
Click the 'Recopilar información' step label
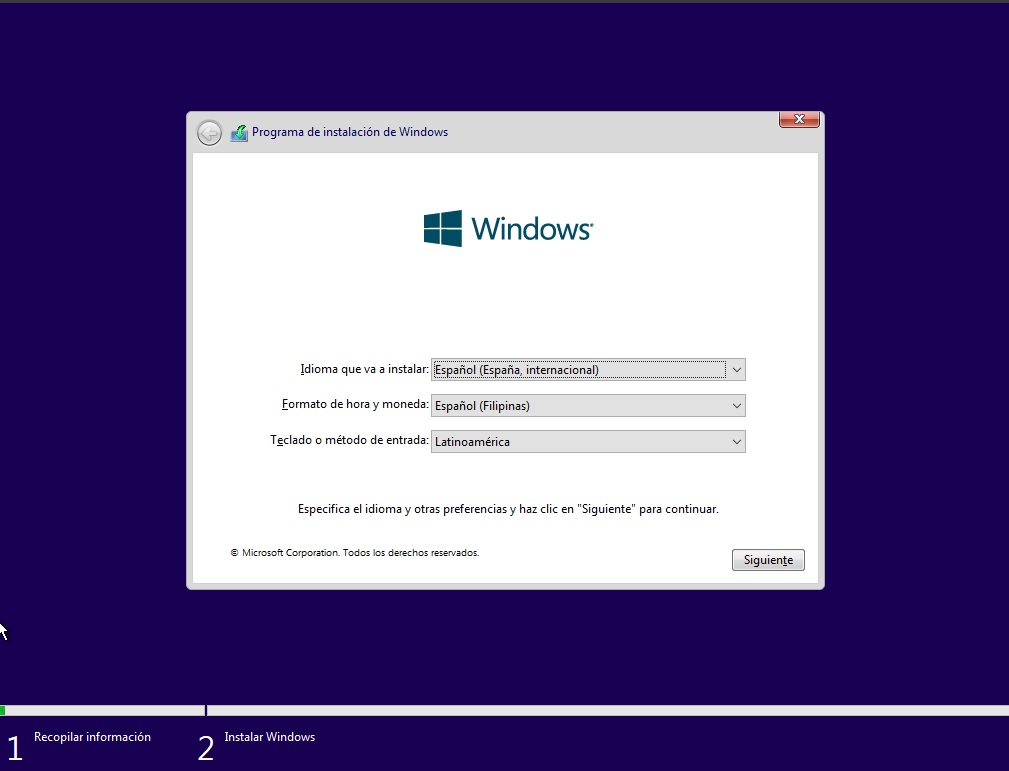(x=93, y=737)
